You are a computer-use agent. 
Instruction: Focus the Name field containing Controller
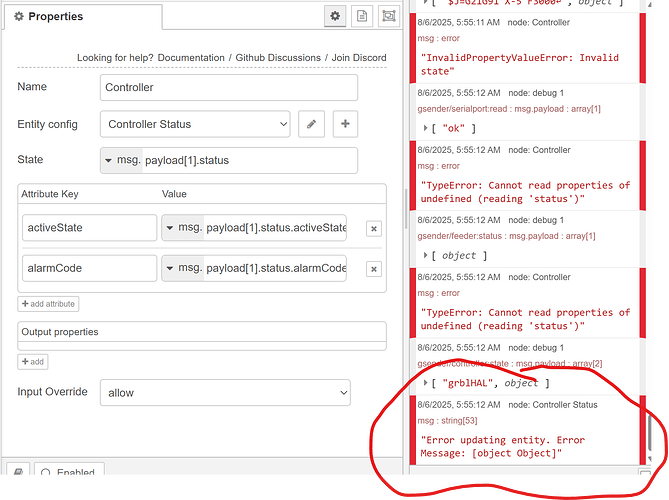tap(229, 87)
